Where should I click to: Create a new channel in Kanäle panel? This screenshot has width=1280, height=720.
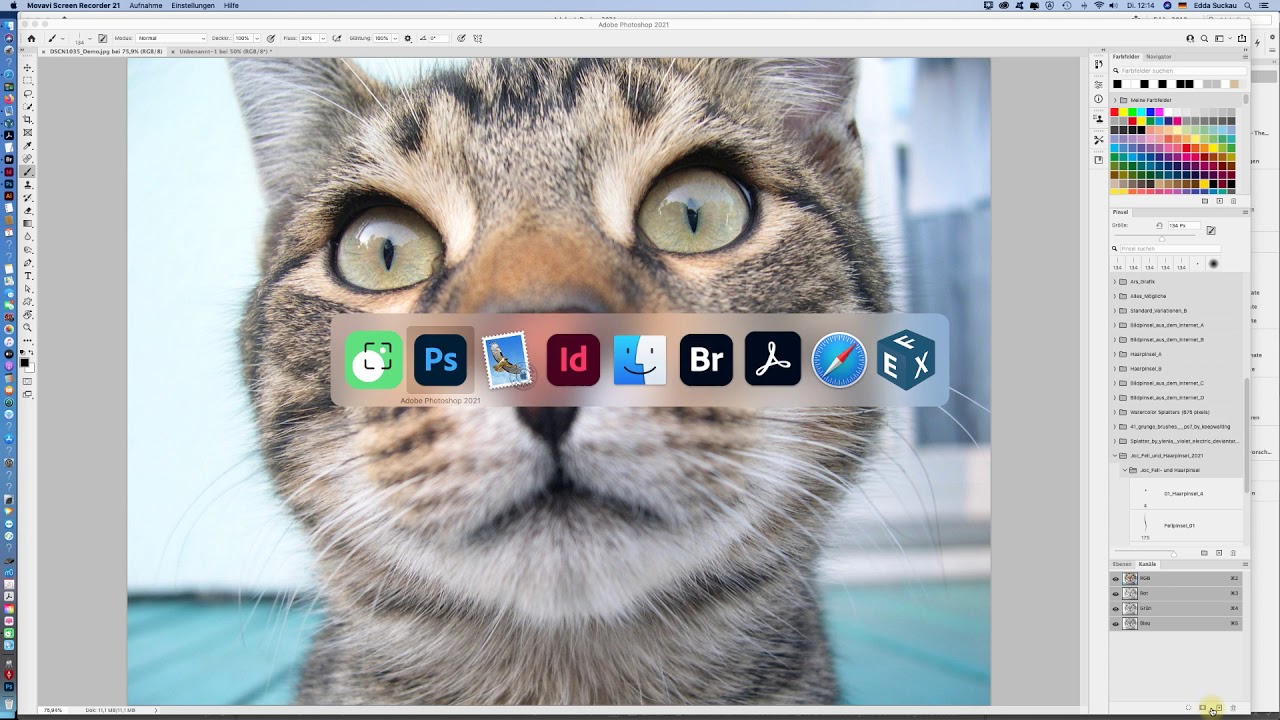[1217, 708]
